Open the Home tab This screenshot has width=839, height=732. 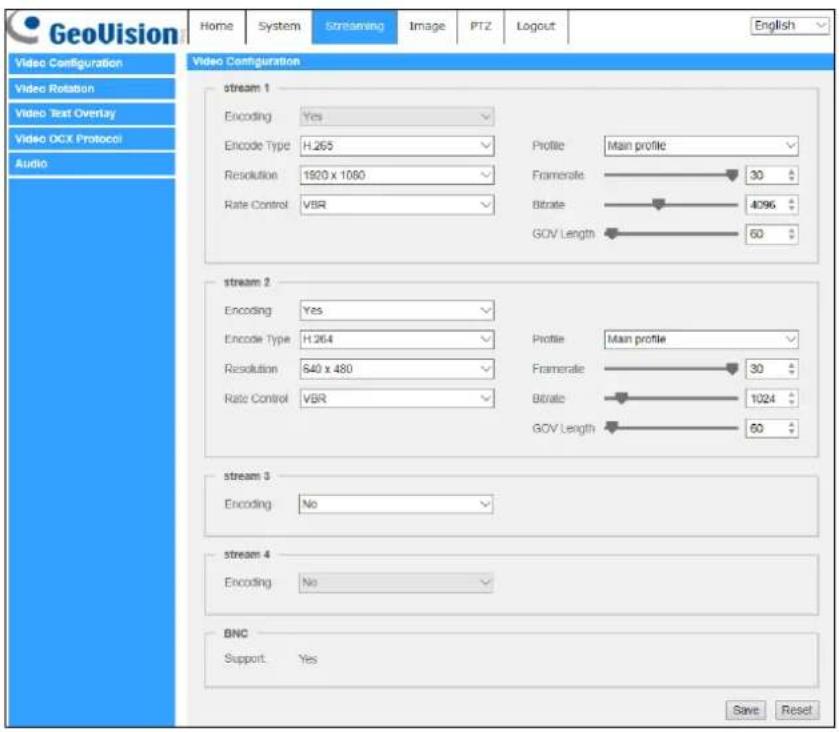217,26
